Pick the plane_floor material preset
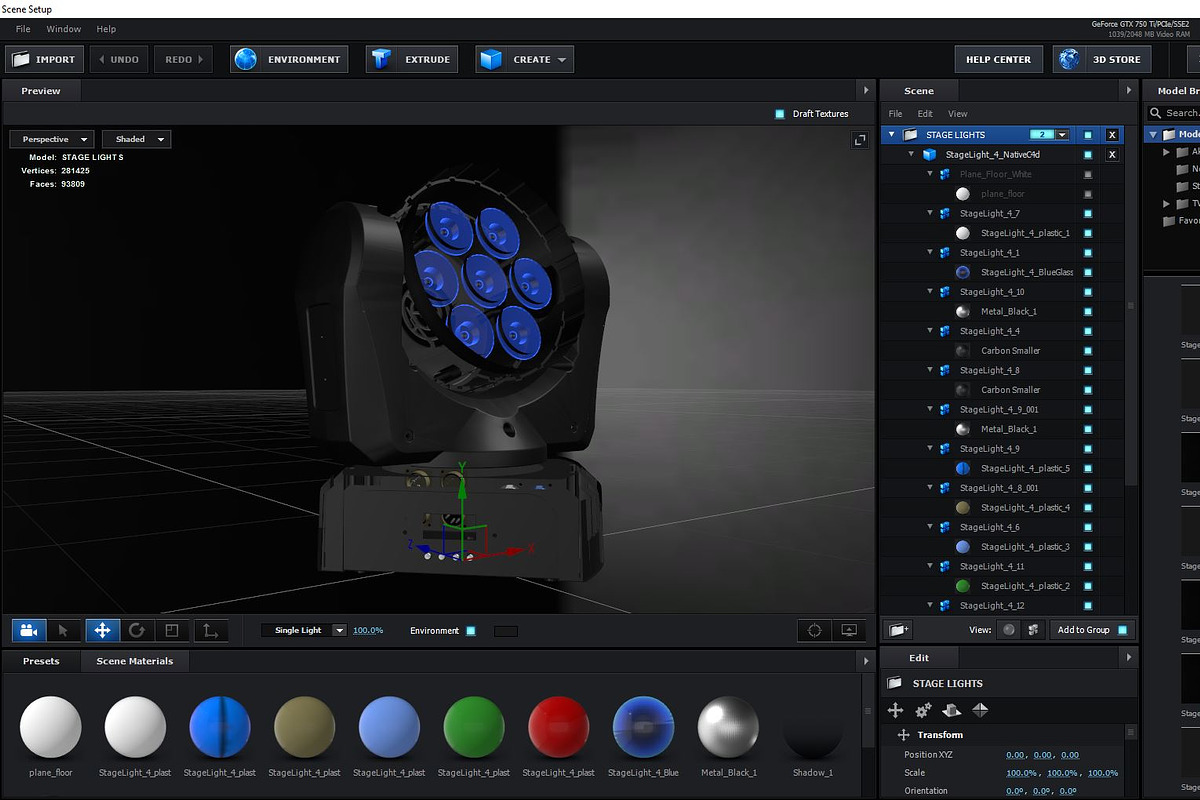The height and width of the screenshot is (800, 1200). 50,727
